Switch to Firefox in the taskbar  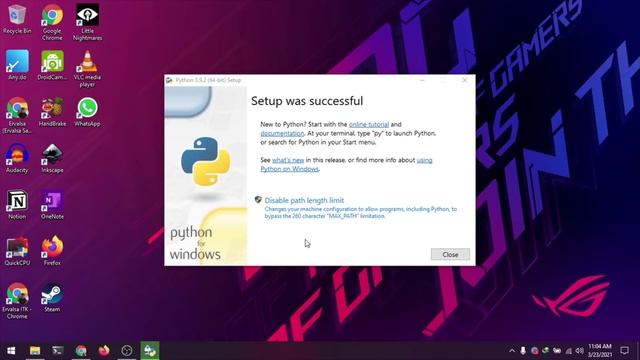pos(104,351)
